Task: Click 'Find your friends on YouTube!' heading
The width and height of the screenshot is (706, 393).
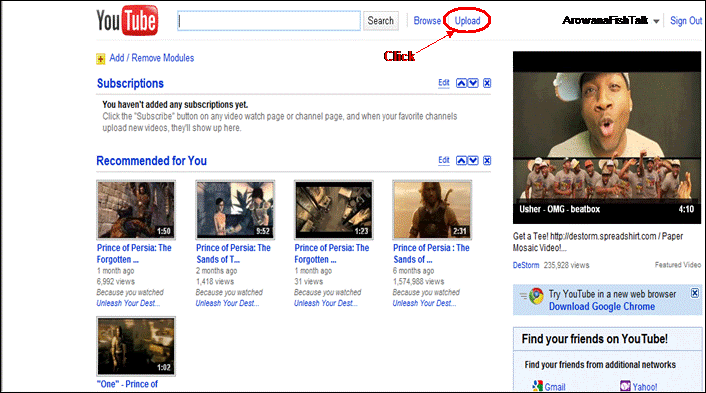Action: [x=594, y=339]
